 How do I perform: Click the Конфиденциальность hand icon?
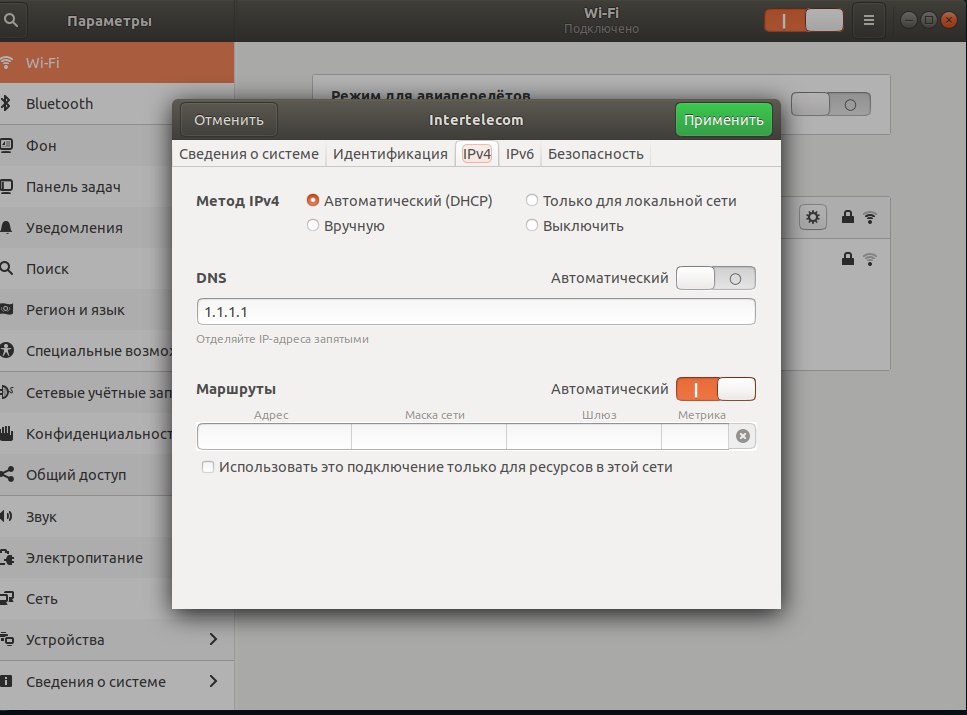(6, 433)
